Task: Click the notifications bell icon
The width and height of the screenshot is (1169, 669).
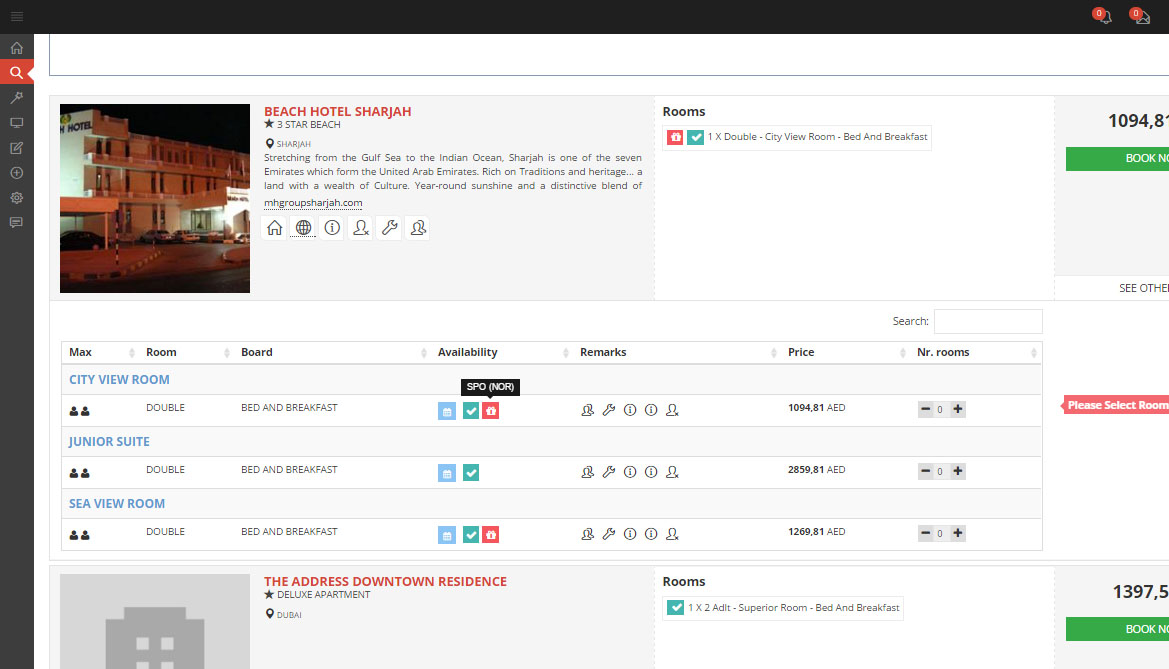Action: point(1104,17)
